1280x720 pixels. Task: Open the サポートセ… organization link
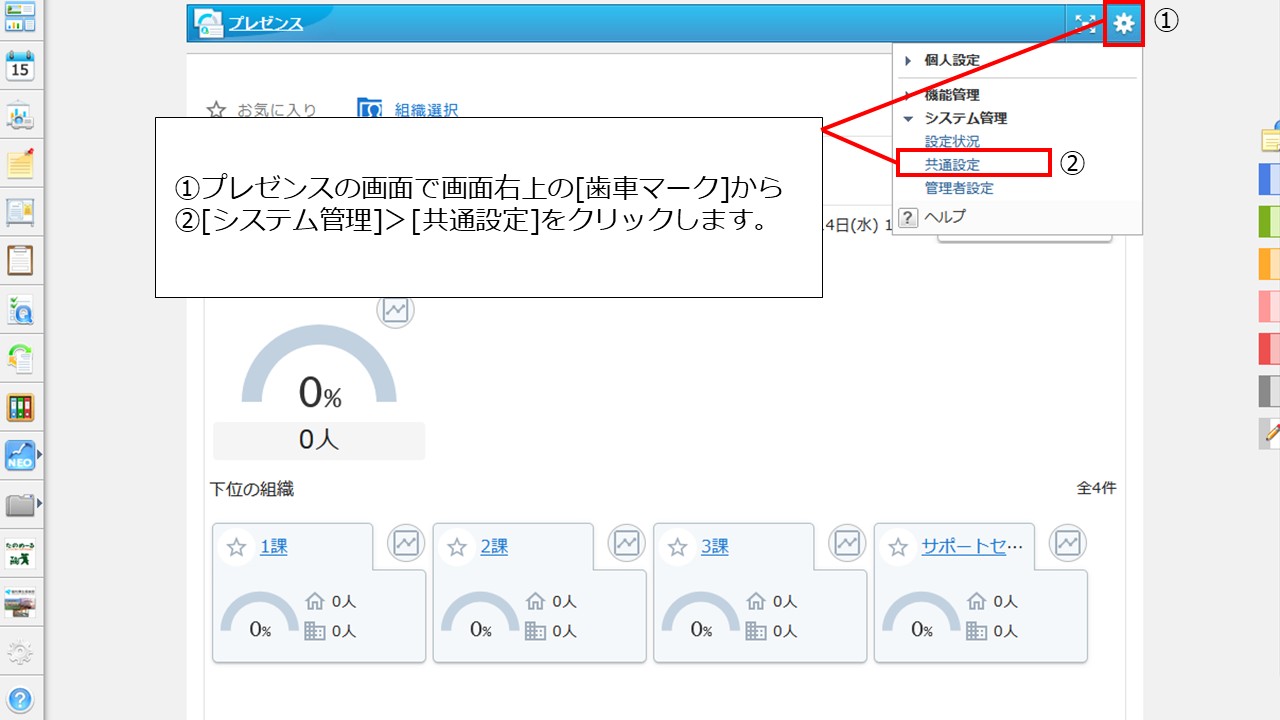[x=973, y=547]
